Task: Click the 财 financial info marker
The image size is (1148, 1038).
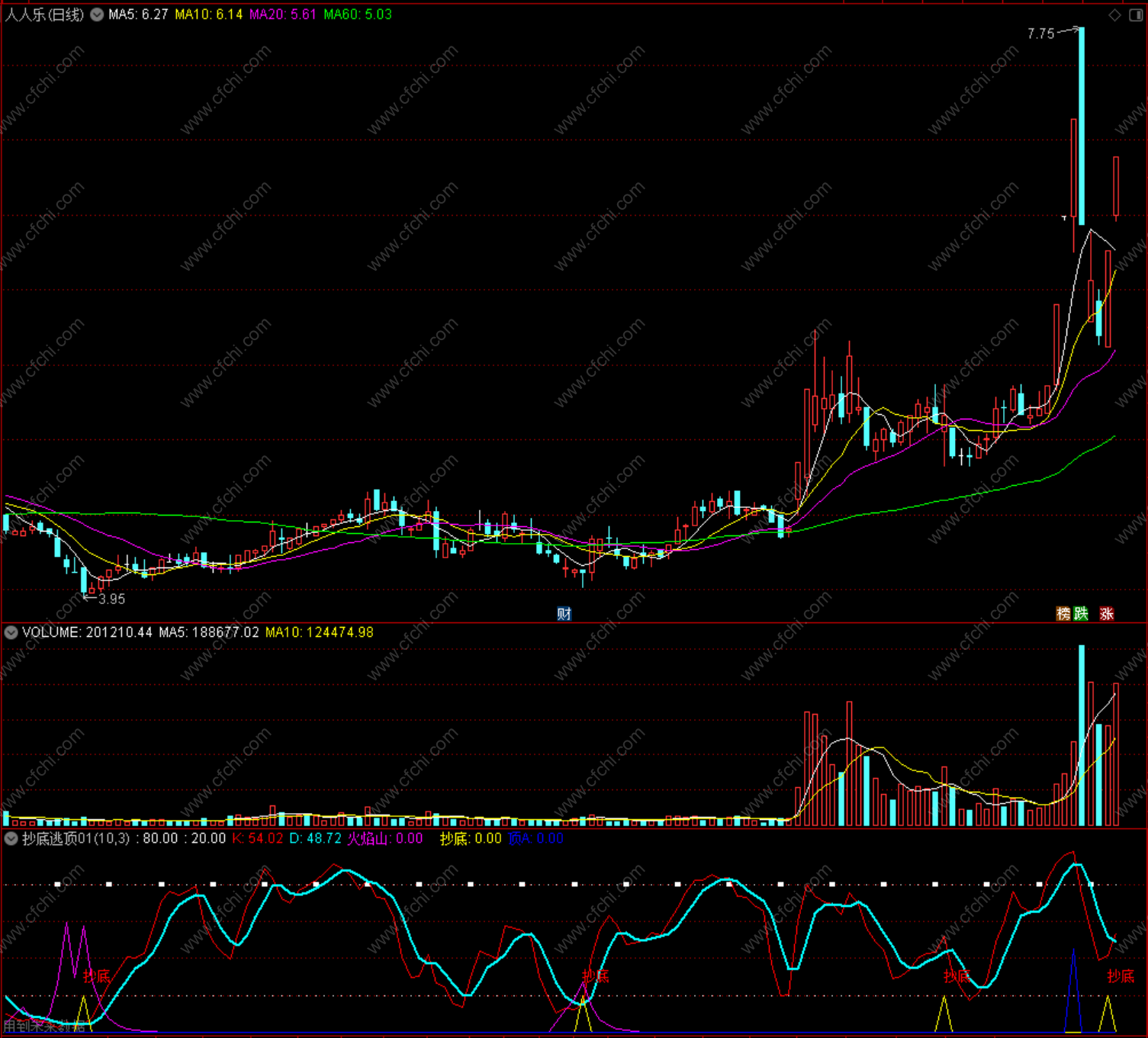Action: coord(564,613)
